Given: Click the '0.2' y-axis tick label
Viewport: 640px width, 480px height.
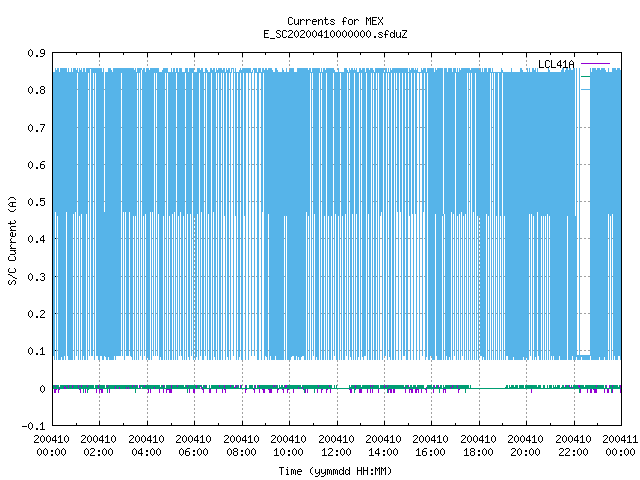Looking at the screenshot, I should (36, 314).
